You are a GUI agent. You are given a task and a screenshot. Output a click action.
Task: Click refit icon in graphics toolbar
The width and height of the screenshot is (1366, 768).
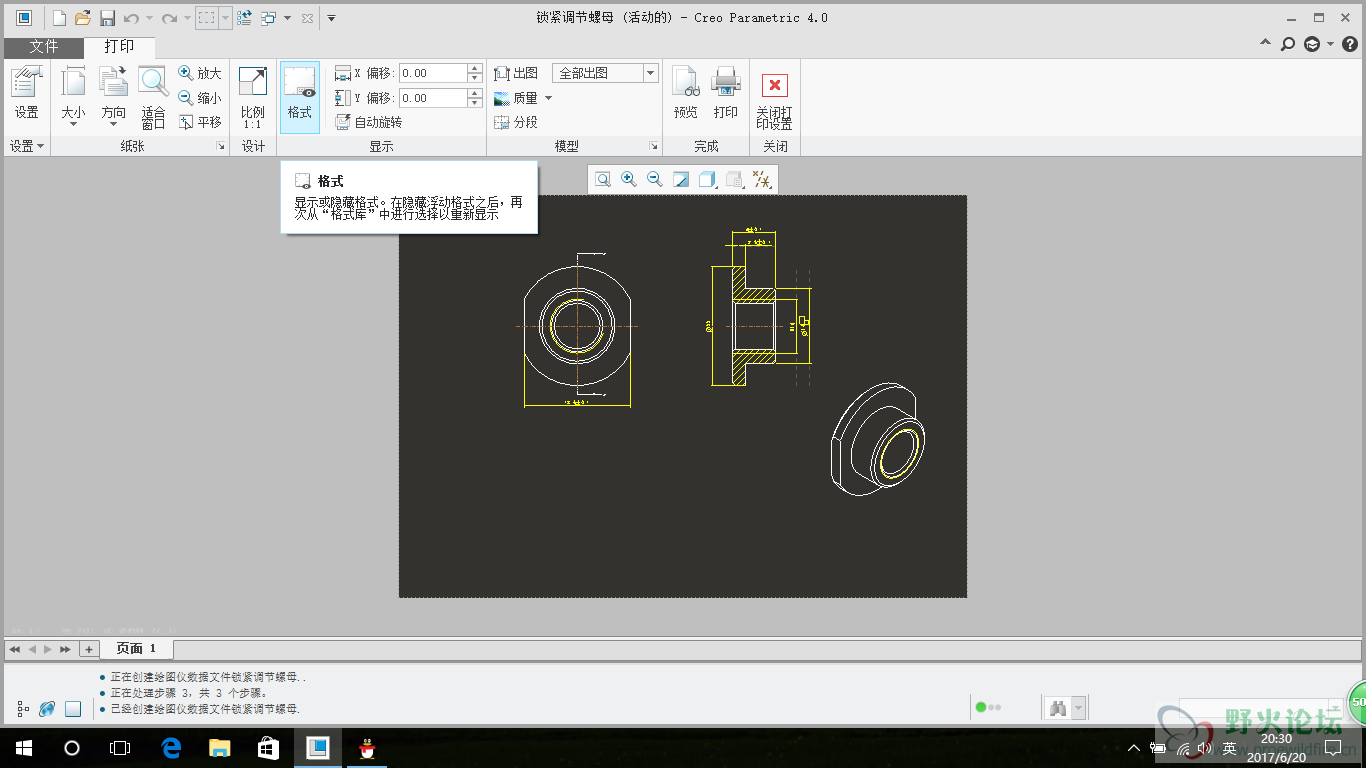(603, 179)
